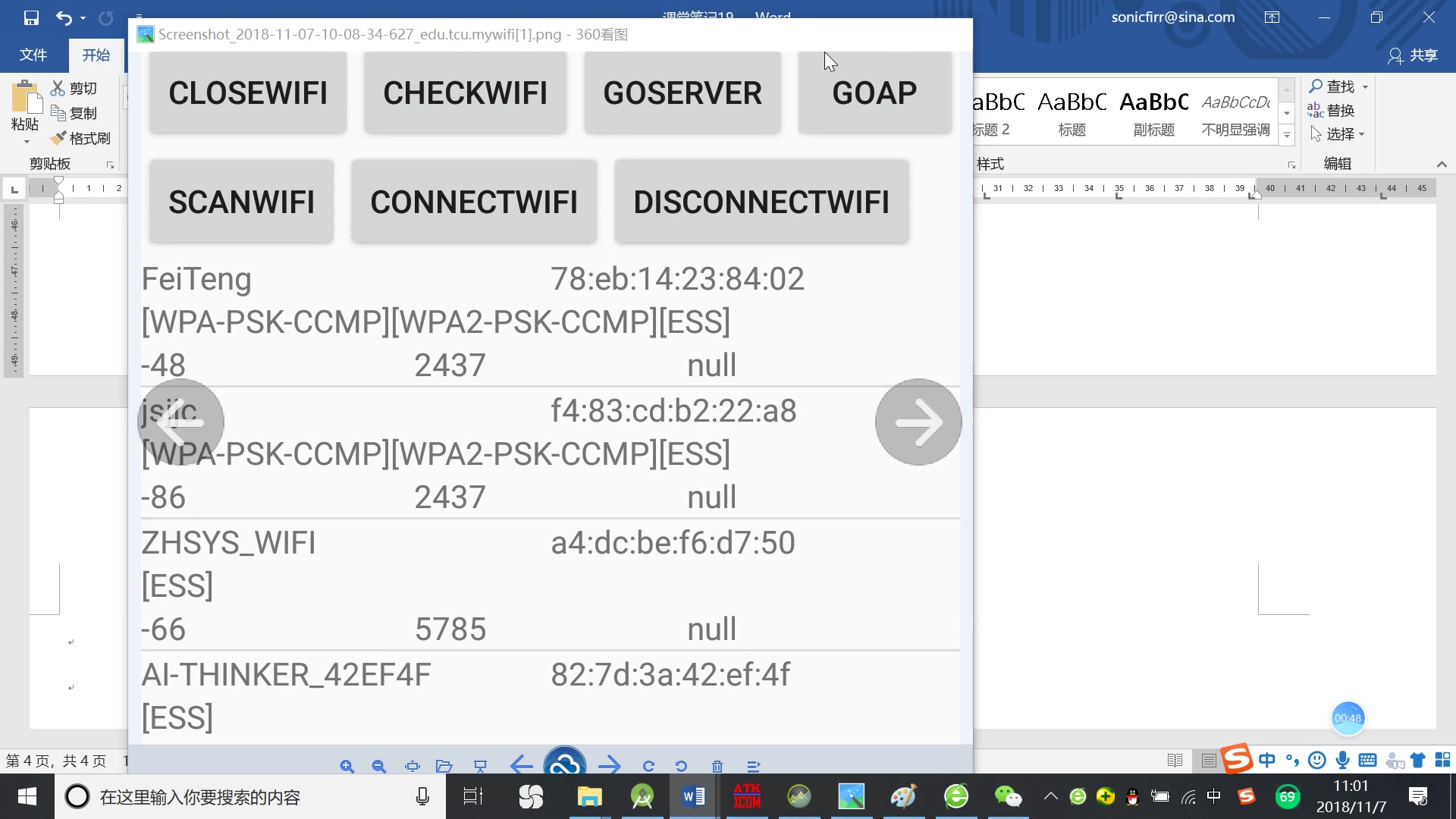Screen dimensions: 1456x819
Task: Open image file folder icon
Action: pos(444,766)
